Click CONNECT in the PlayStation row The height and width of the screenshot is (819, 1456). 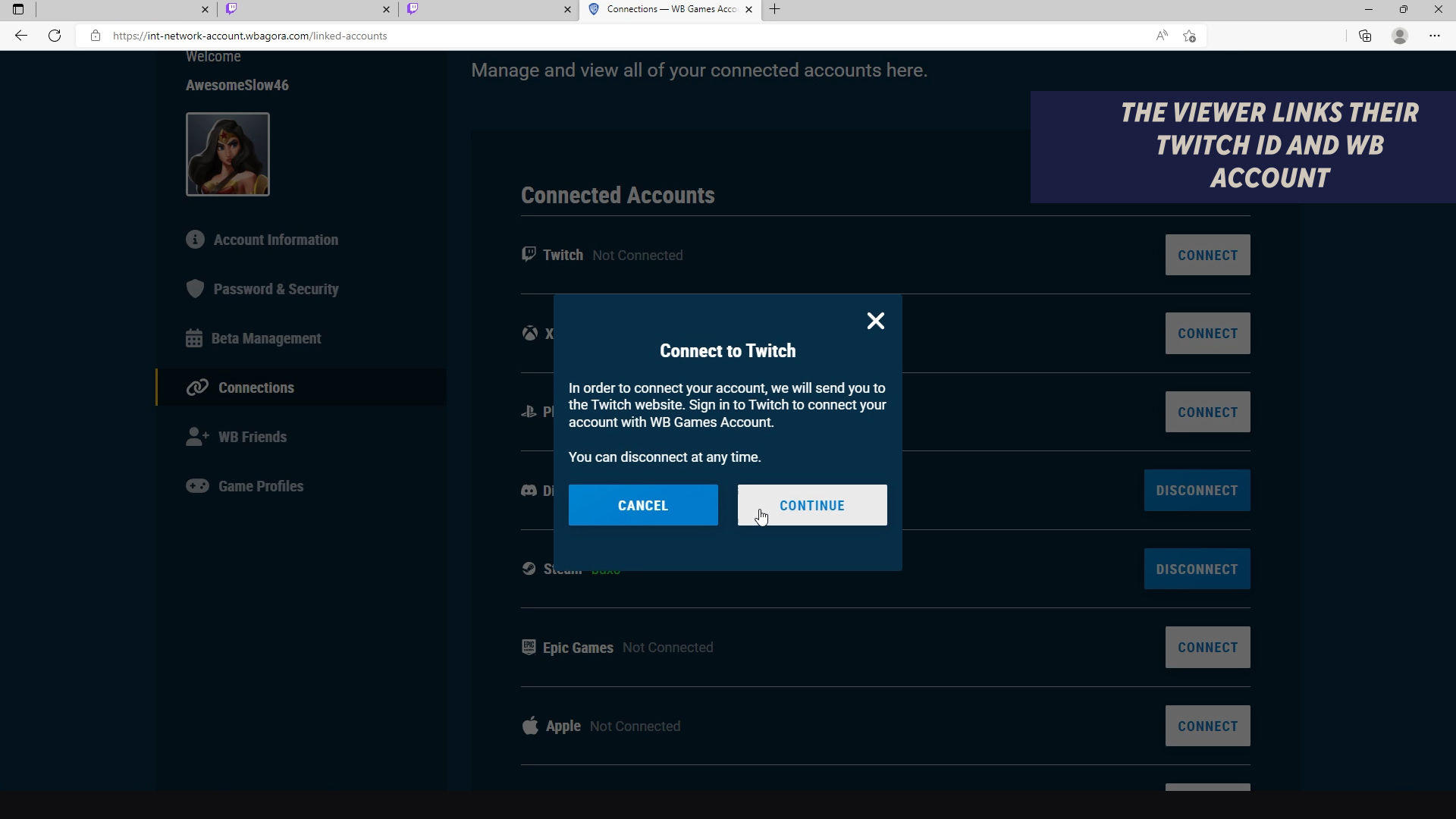click(x=1208, y=413)
